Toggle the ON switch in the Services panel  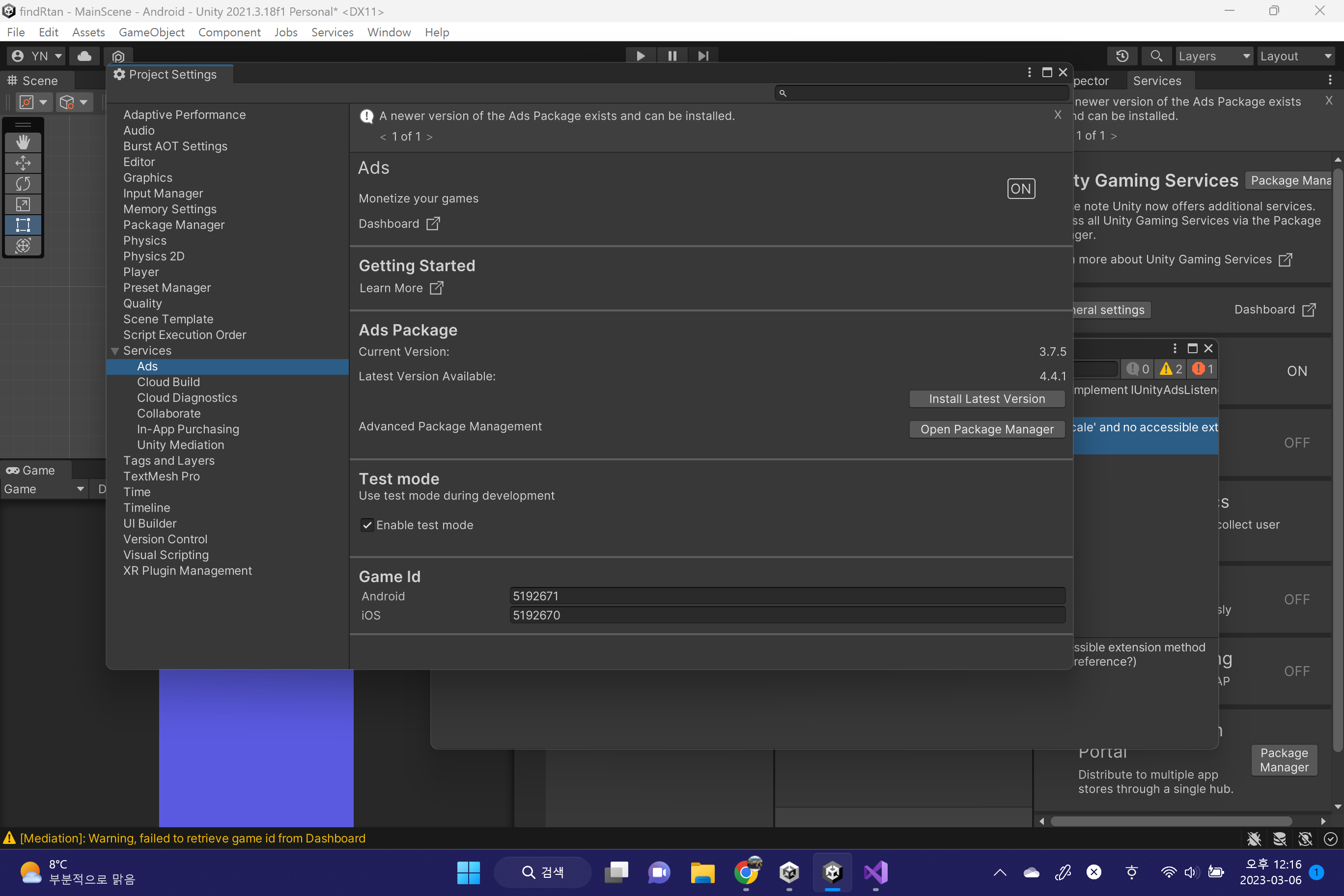click(x=1296, y=371)
